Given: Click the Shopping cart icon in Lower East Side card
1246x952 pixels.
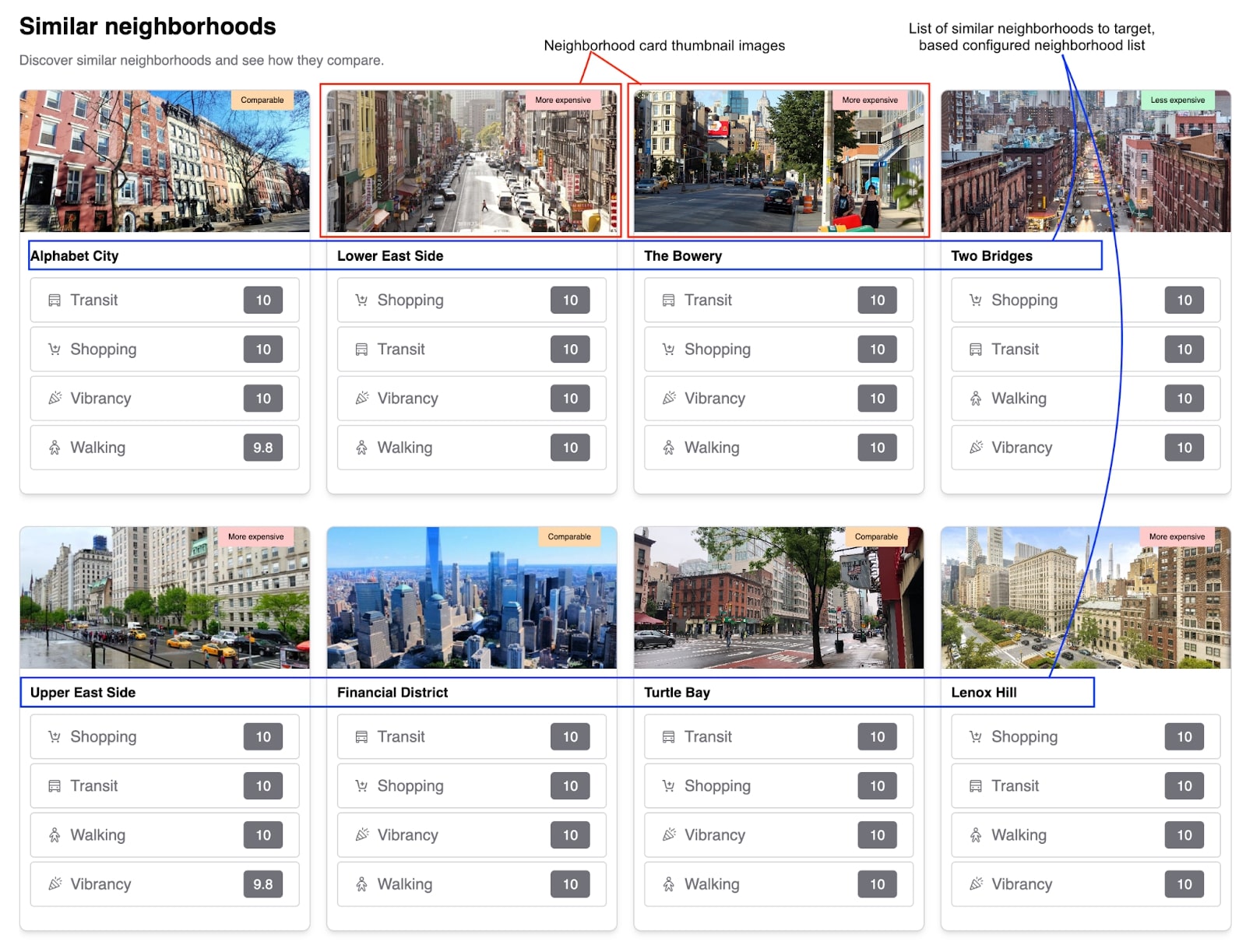Looking at the screenshot, I should (x=361, y=300).
